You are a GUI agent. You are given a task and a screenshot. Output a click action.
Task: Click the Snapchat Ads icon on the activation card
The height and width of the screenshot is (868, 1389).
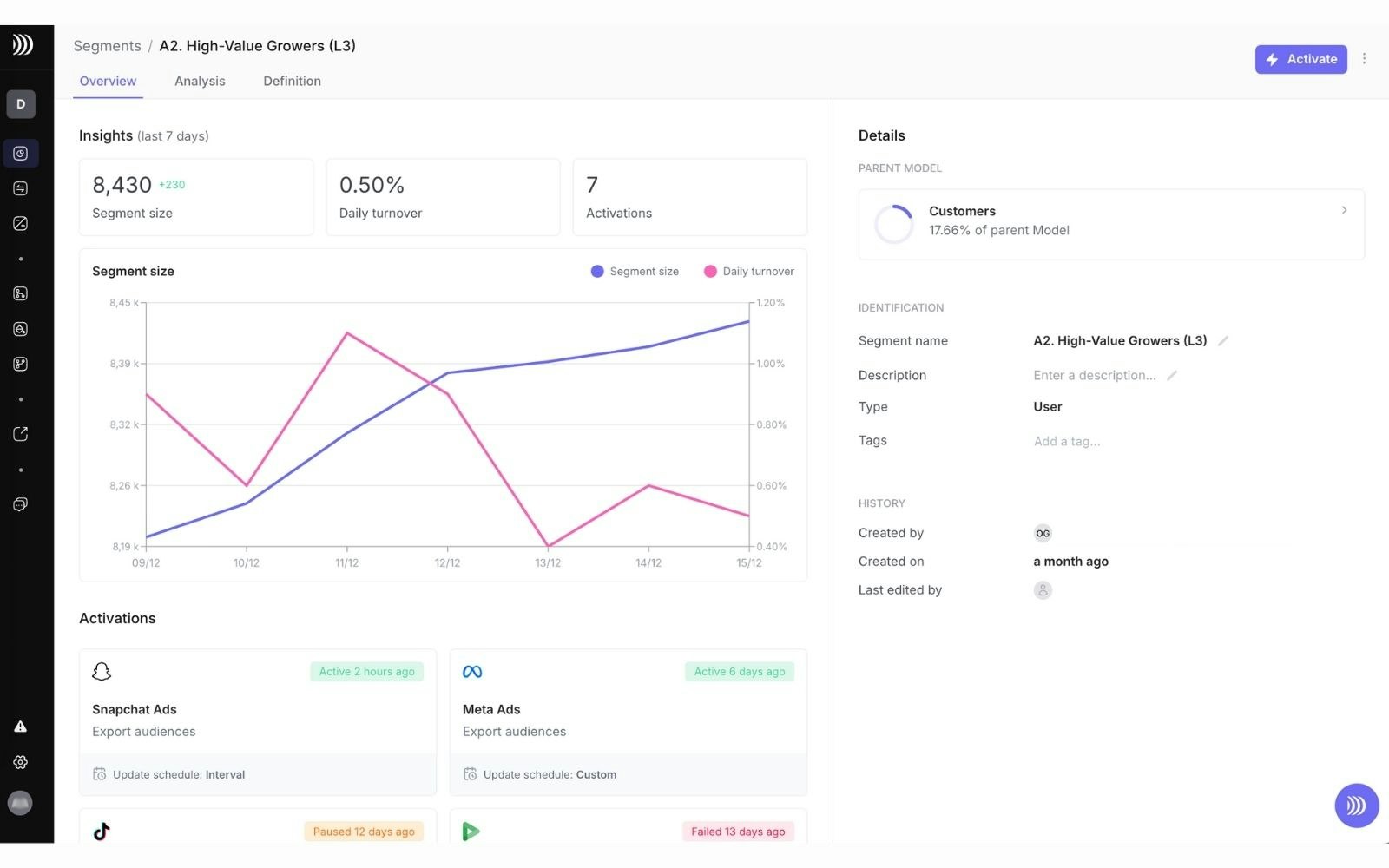(x=102, y=671)
